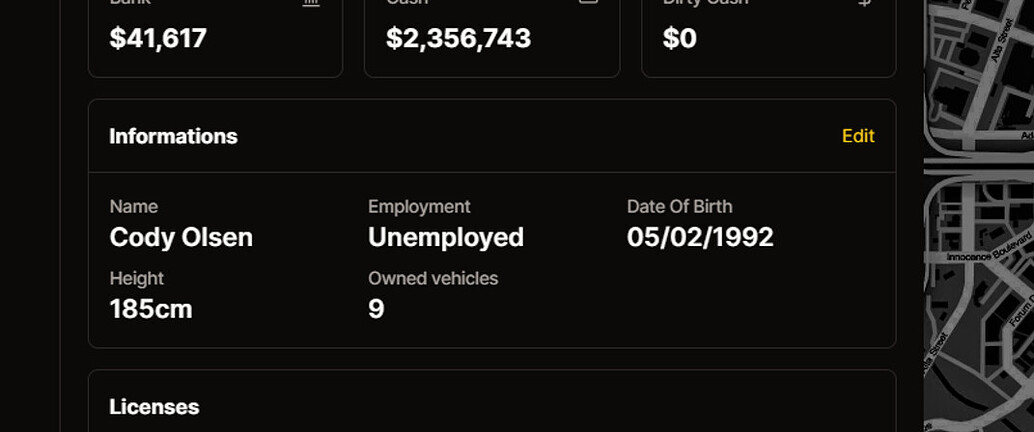Click the Informations section heading

pos(173,136)
